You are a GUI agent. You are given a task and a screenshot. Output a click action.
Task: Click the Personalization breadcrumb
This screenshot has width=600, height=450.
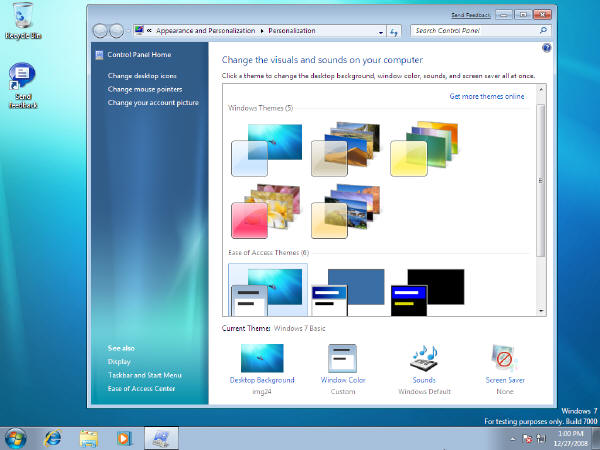coord(292,31)
